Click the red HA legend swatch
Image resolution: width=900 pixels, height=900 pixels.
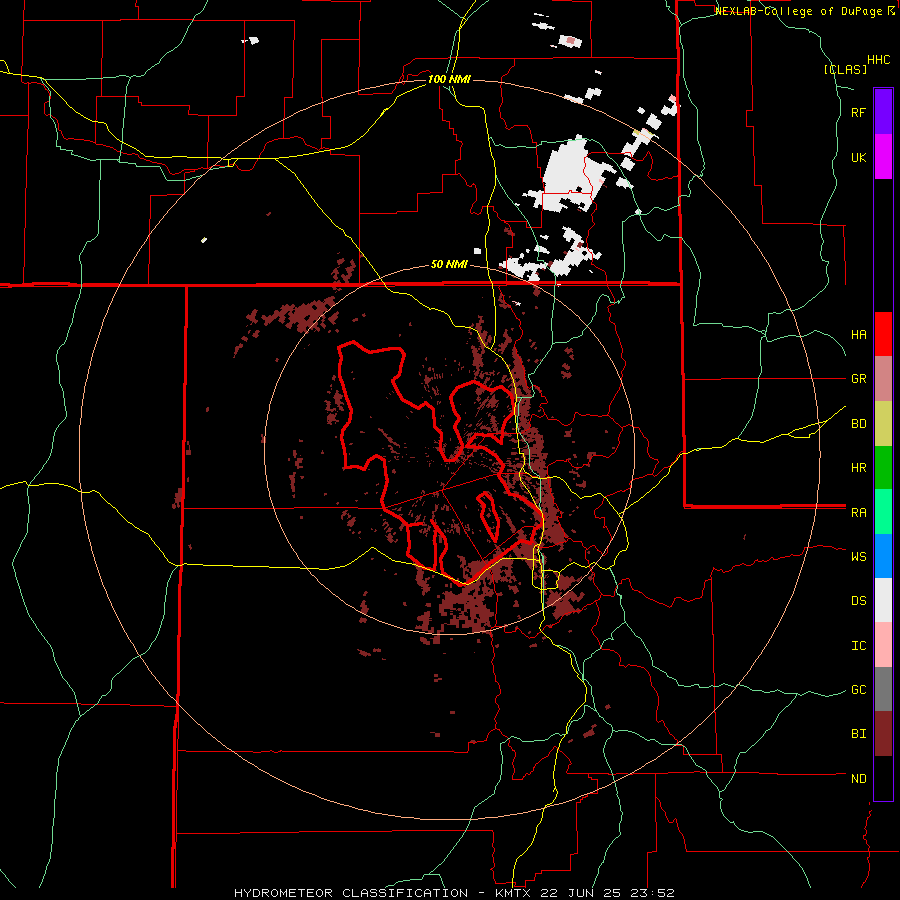883,334
